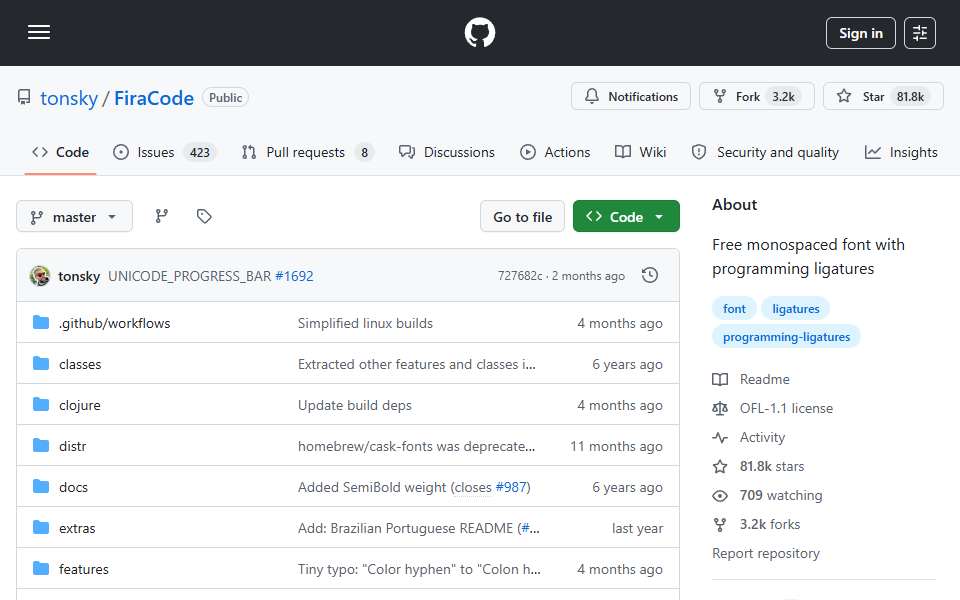Image resolution: width=960 pixels, height=600 pixels.
Task: Open the clojure folder name
Action: click(x=80, y=405)
